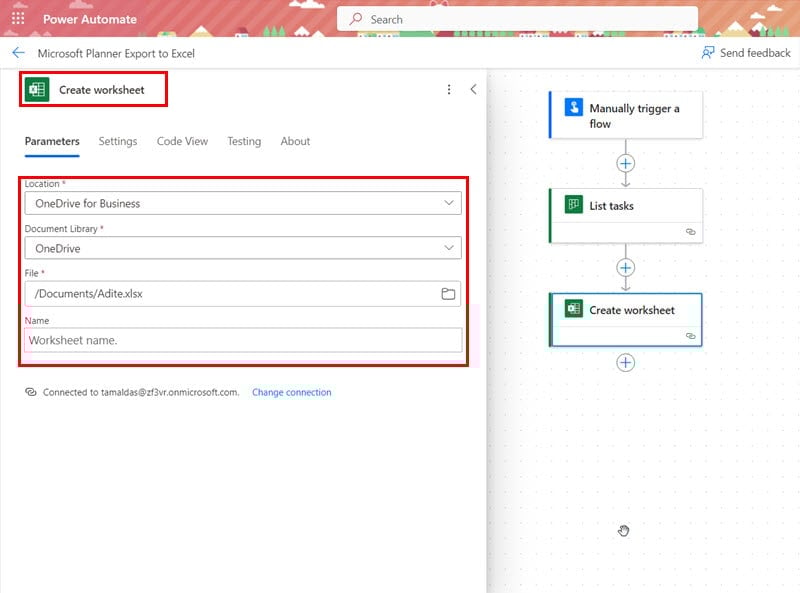Open the three-dot more options menu
The width and height of the screenshot is (800, 593).
pos(449,90)
